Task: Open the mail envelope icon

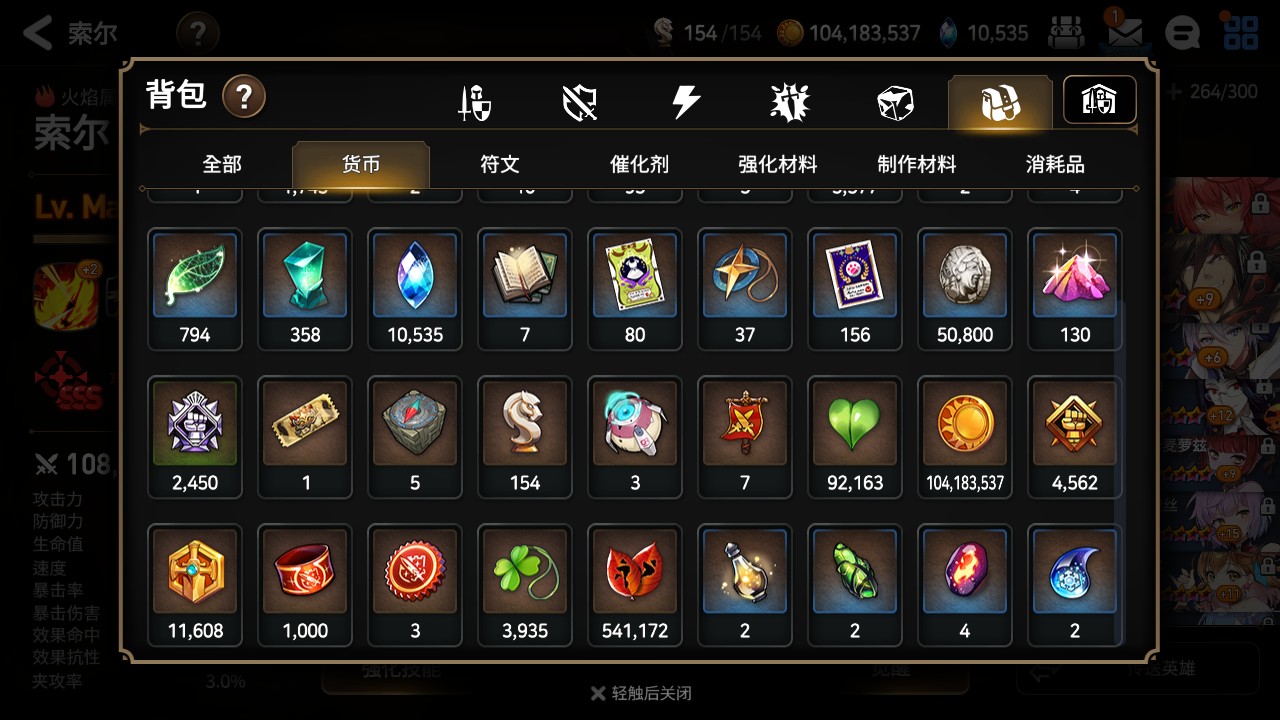Action: (1125, 32)
